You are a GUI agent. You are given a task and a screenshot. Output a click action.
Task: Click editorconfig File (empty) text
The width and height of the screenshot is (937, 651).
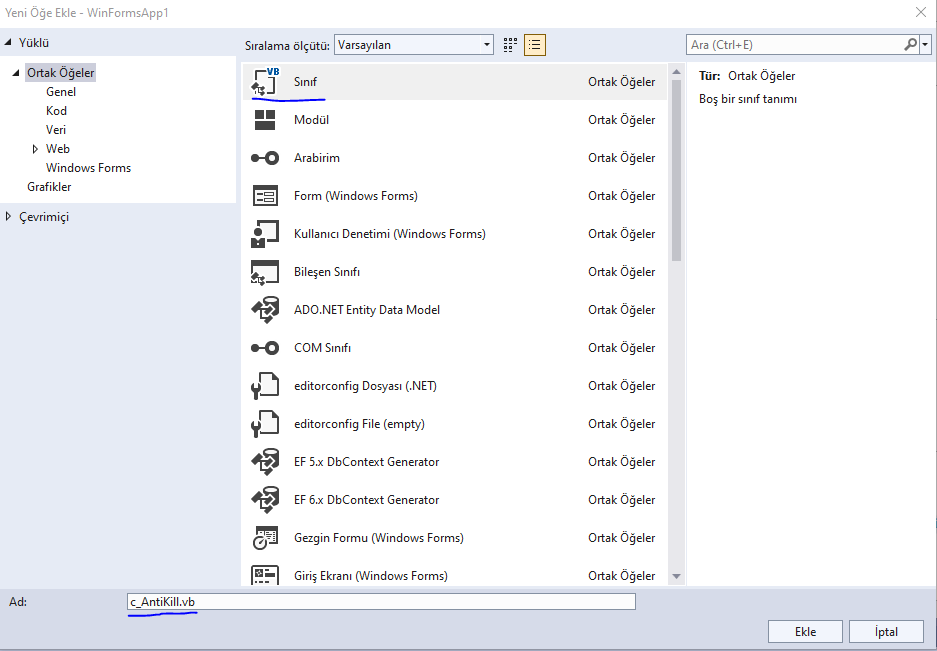(x=359, y=424)
